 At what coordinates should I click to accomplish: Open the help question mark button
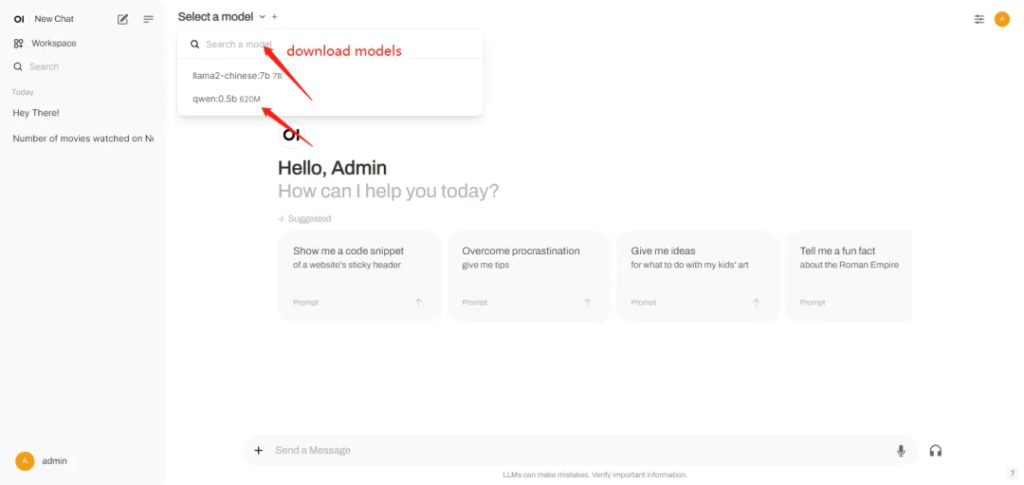(x=1012, y=473)
